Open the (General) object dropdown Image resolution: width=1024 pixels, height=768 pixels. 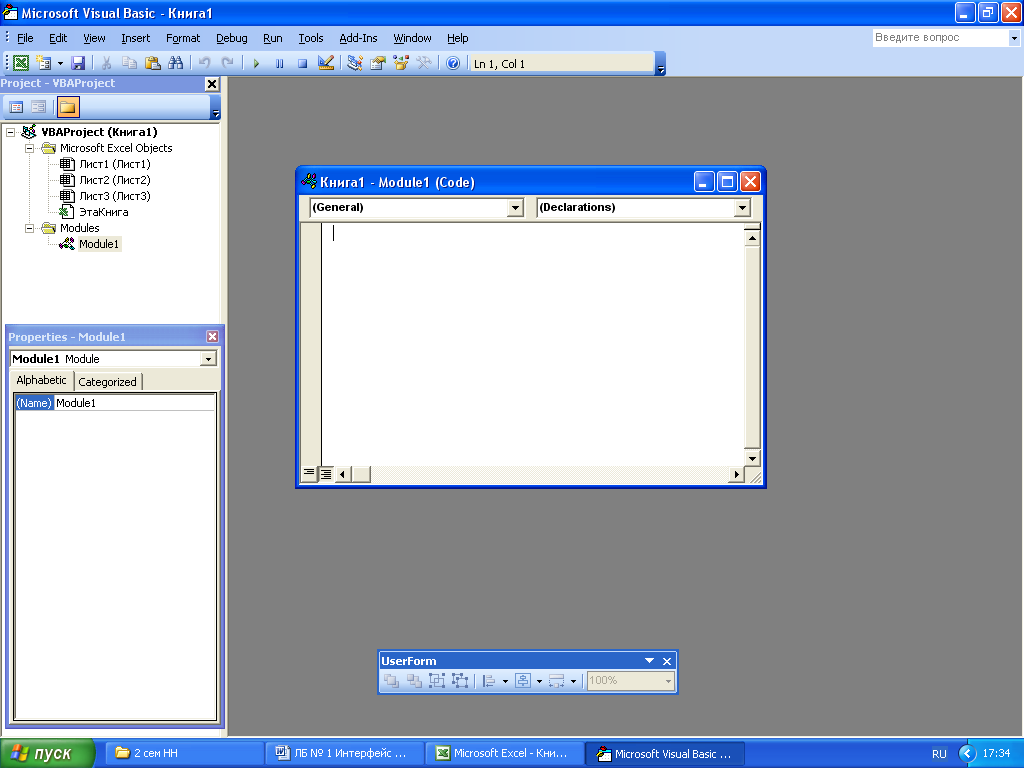(x=515, y=208)
